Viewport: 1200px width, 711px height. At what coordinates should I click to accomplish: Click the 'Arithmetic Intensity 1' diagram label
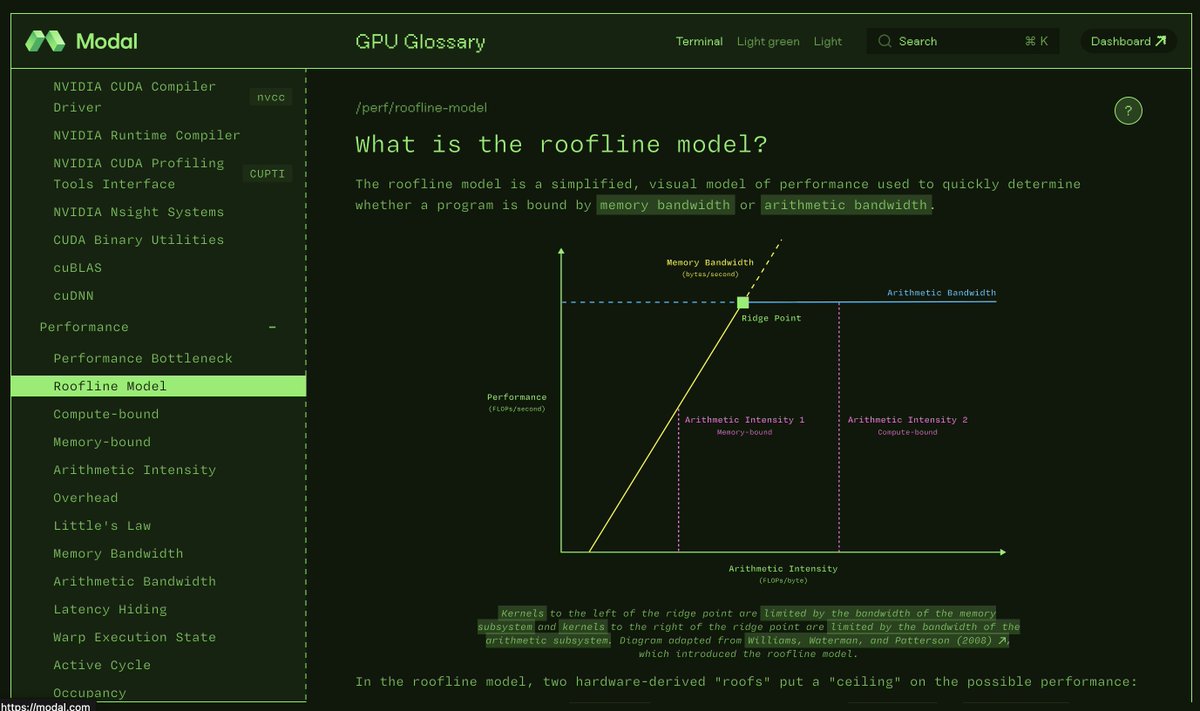pyautogui.click(x=745, y=420)
